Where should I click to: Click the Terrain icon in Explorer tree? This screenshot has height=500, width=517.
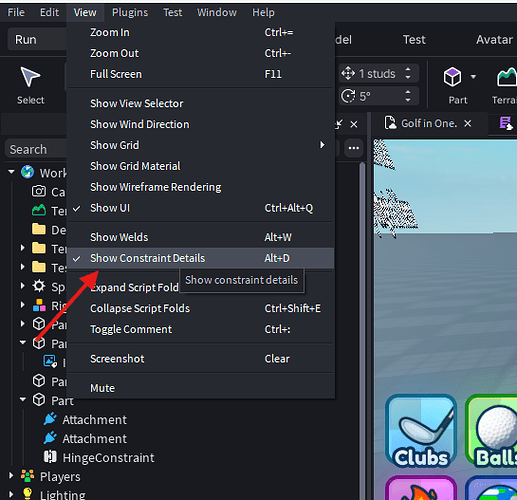[x=39, y=210]
